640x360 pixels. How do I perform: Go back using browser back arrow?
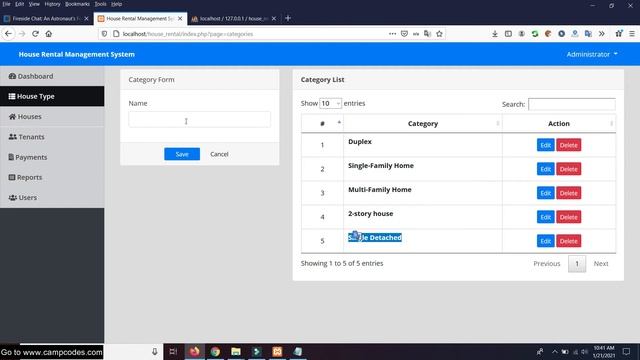pyautogui.click(x=9, y=34)
